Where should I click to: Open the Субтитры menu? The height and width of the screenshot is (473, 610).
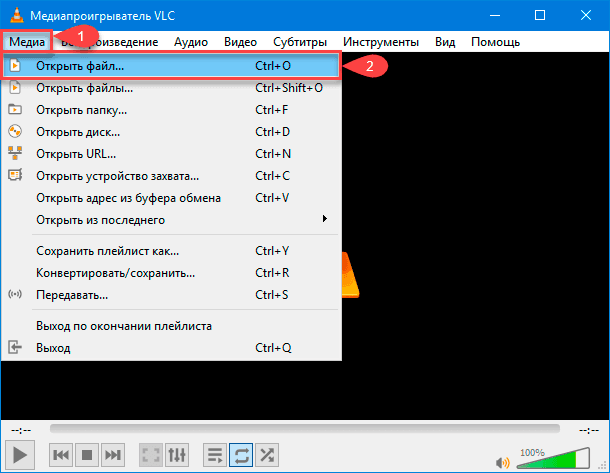[300, 42]
